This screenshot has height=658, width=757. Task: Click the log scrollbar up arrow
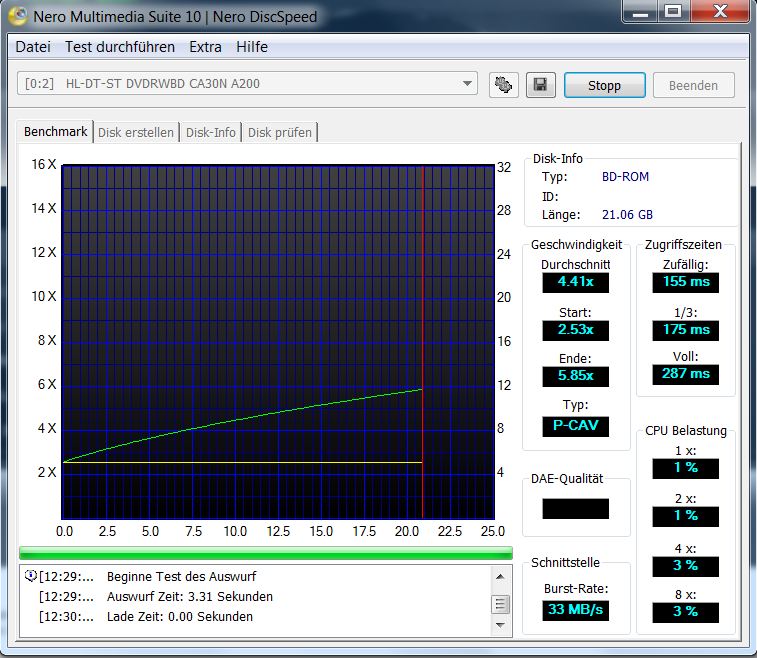[500, 576]
